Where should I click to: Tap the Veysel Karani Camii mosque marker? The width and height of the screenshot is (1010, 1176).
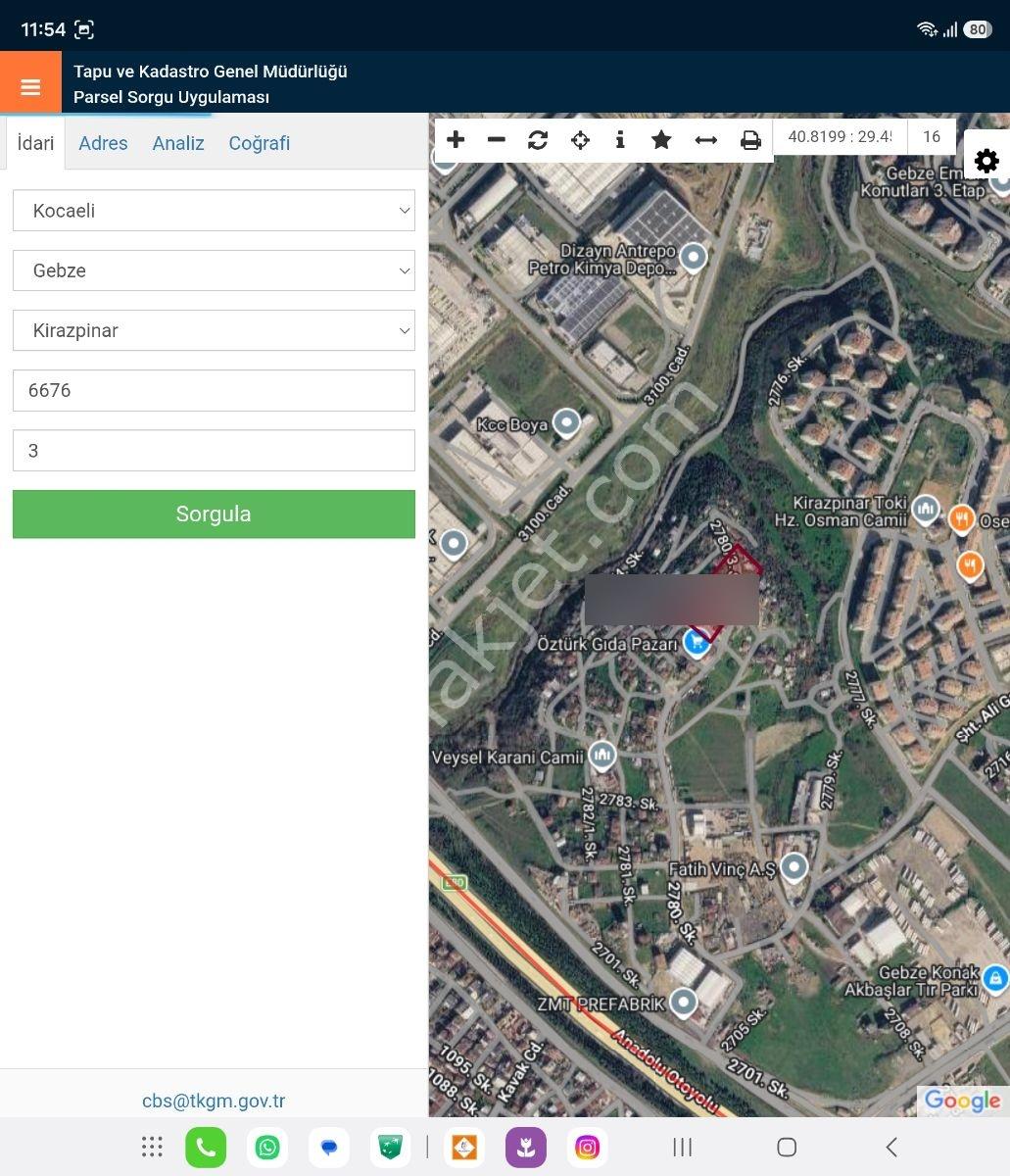pos(602,755)
